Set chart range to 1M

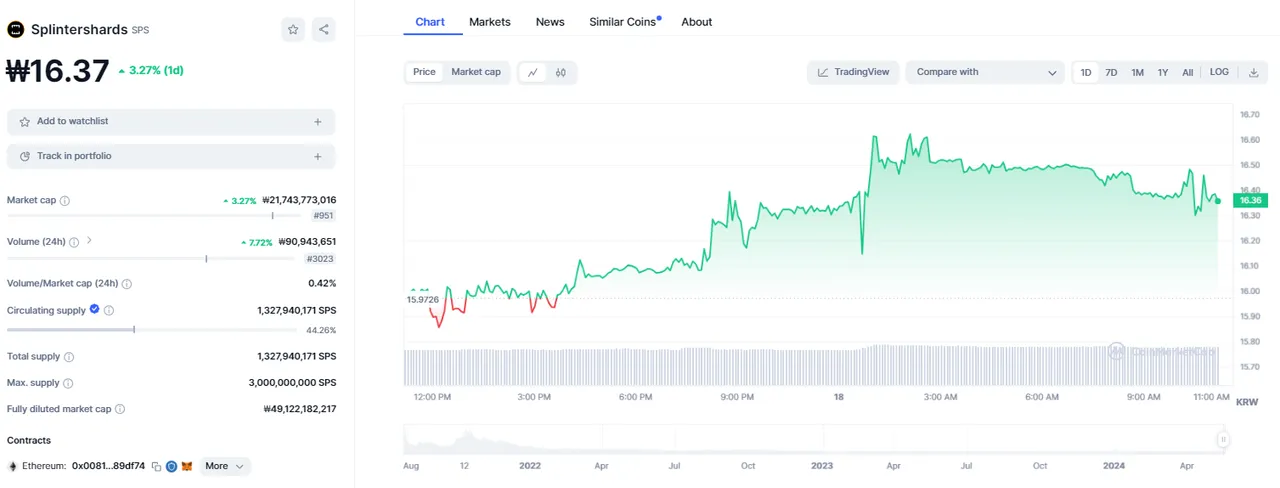[1137, 72]
